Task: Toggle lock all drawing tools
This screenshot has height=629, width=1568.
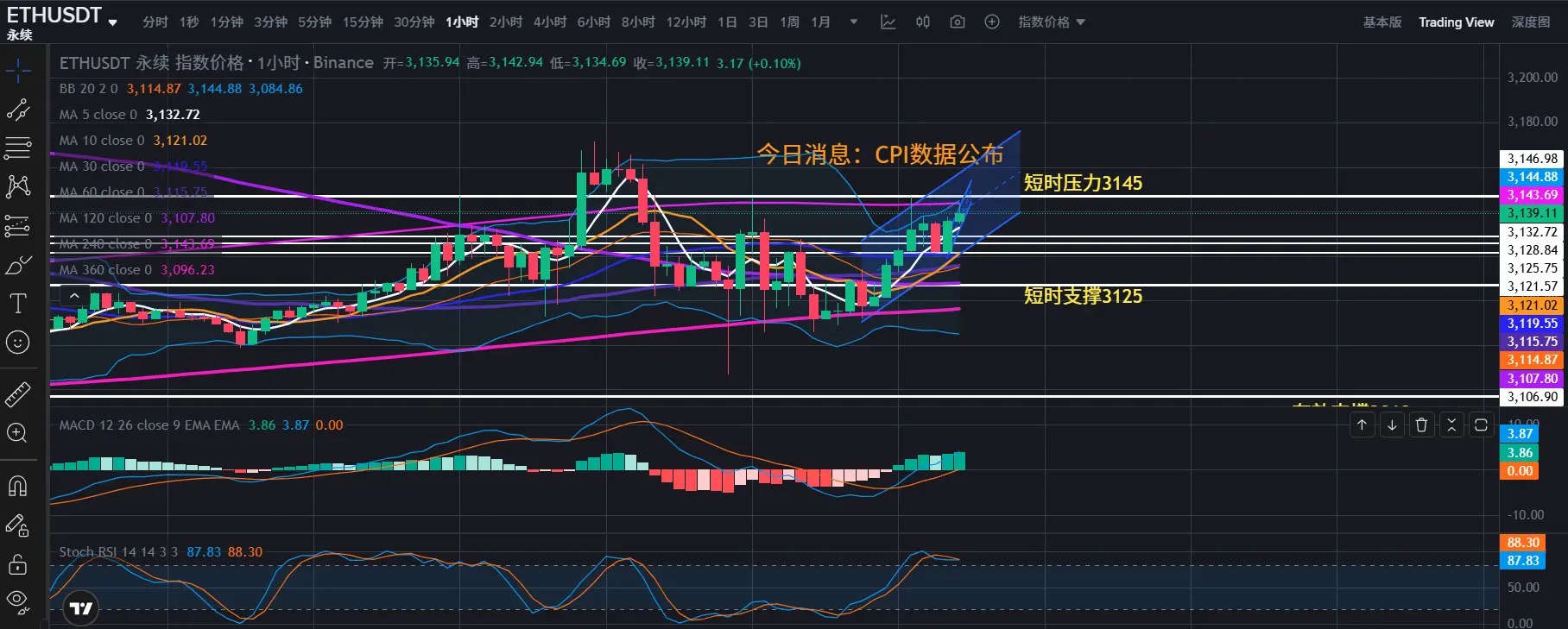Action: pyautogui.click(x=18, y=564)
